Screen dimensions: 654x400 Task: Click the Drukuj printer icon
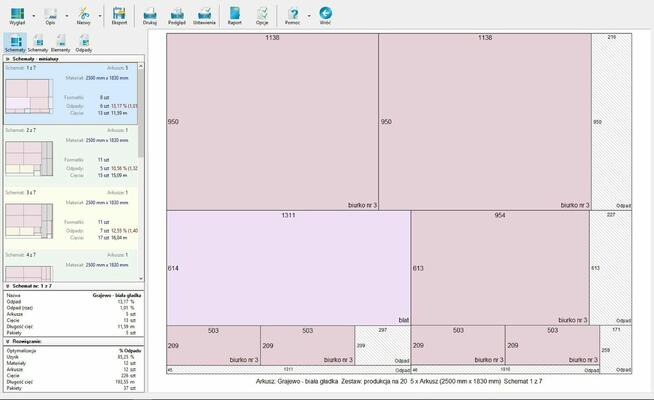pyautogui.click(x=150, y=14)
